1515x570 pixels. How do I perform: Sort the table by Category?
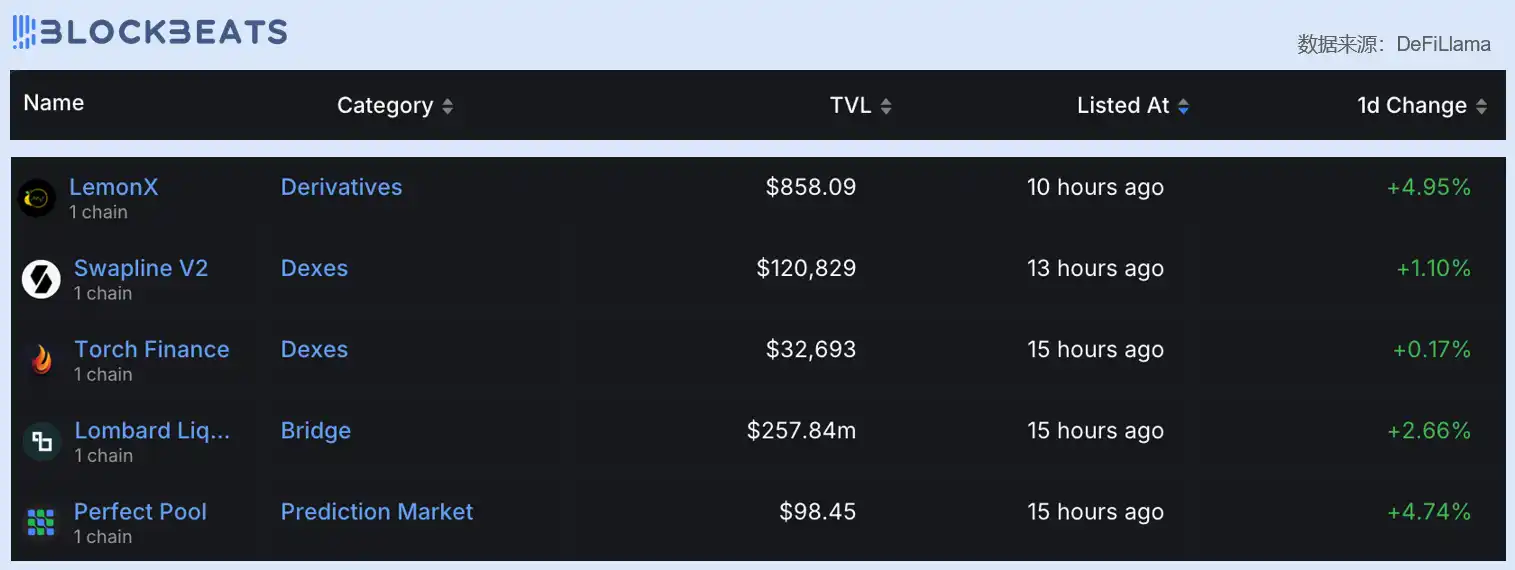point(447,106)
